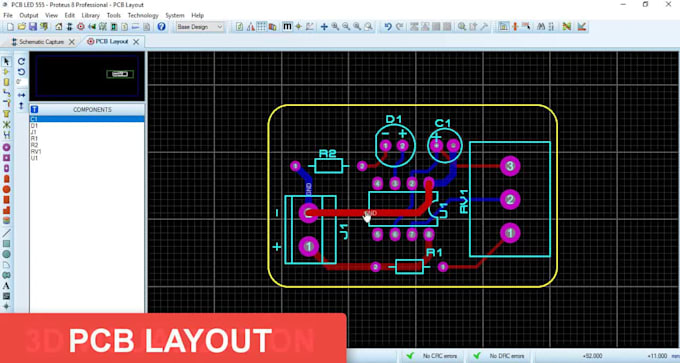Select C1 in the components list
The height and width of the screenshot is (363, 680).
[87, 119]
